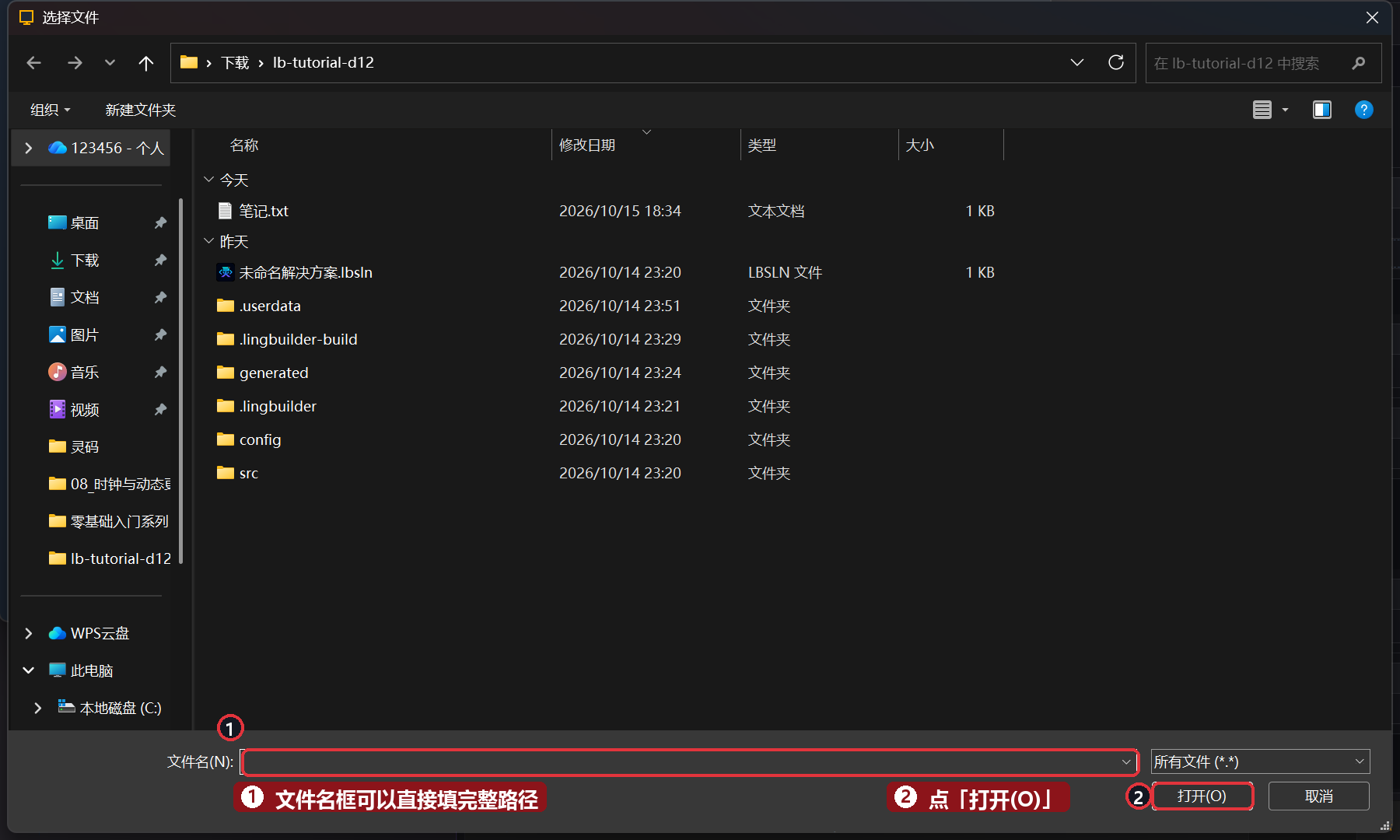
Task: Click the navigation pane vertical scrollbar
Action: coord(181,381)
